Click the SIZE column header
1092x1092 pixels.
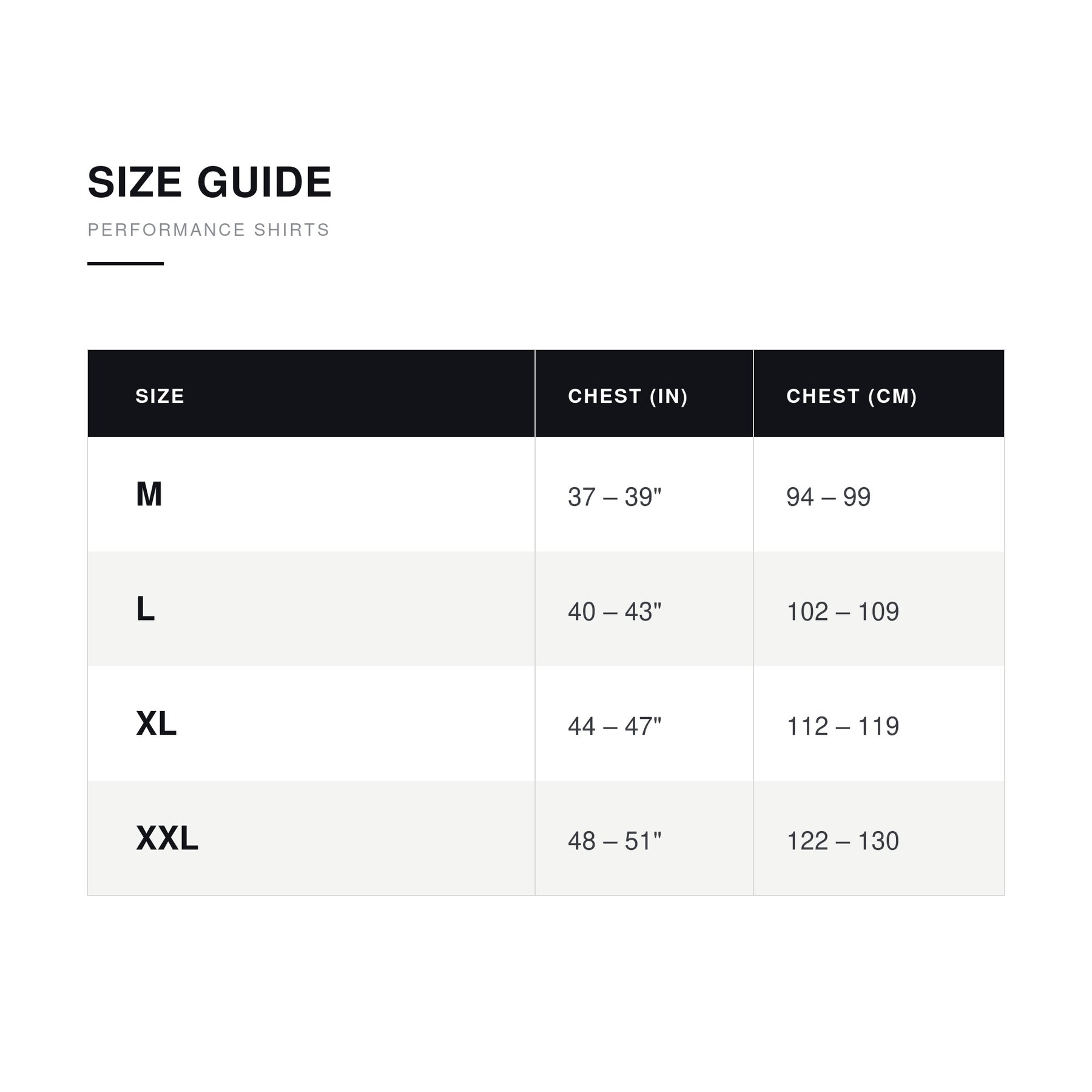[x=160, y=396]
